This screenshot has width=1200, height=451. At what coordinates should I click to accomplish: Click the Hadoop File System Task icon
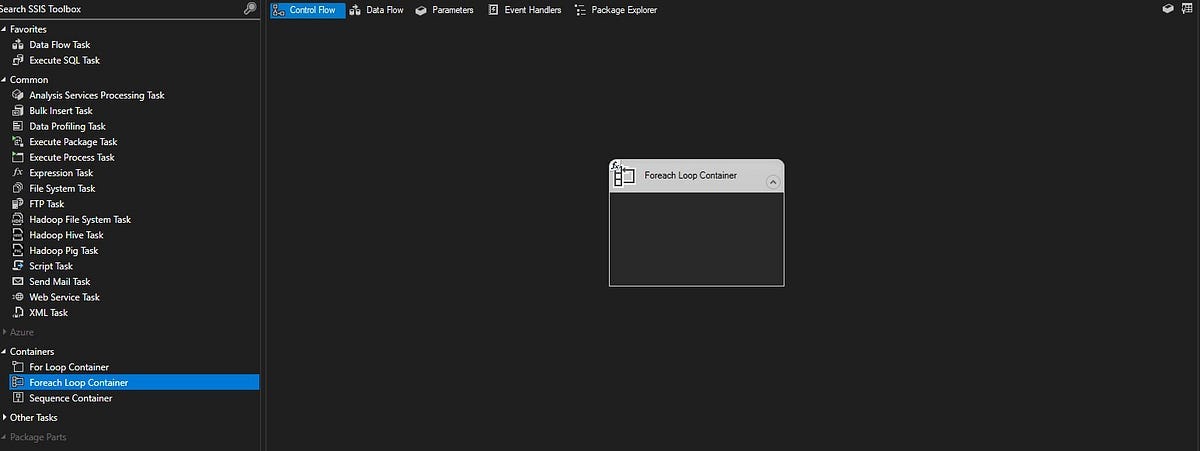coord(18,219)
